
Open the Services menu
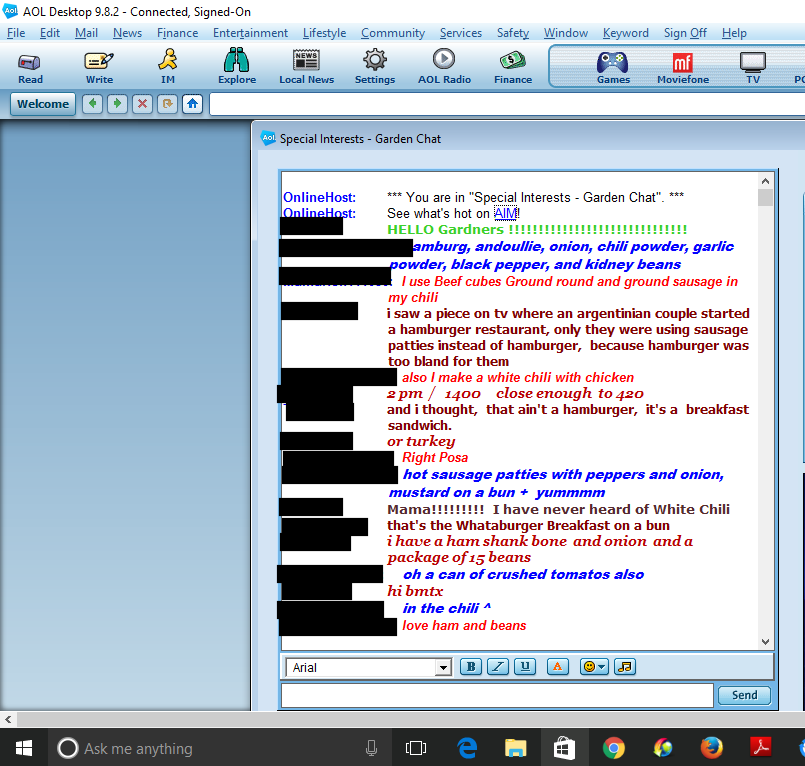pos(461,33)
